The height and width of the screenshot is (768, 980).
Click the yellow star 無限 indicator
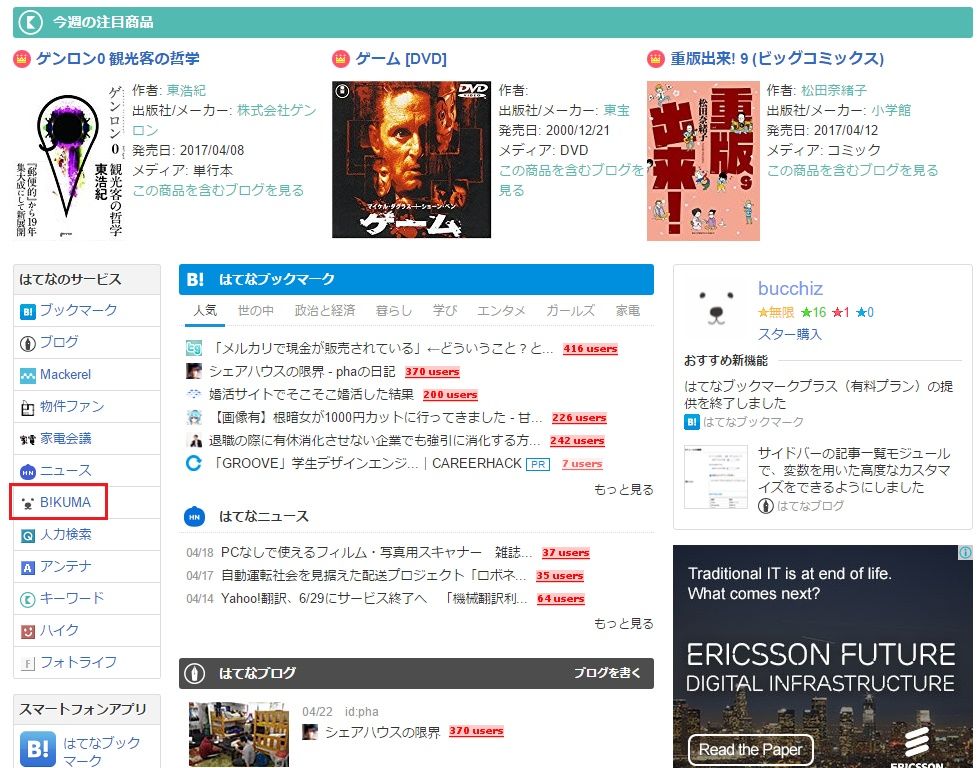point(776,312)
